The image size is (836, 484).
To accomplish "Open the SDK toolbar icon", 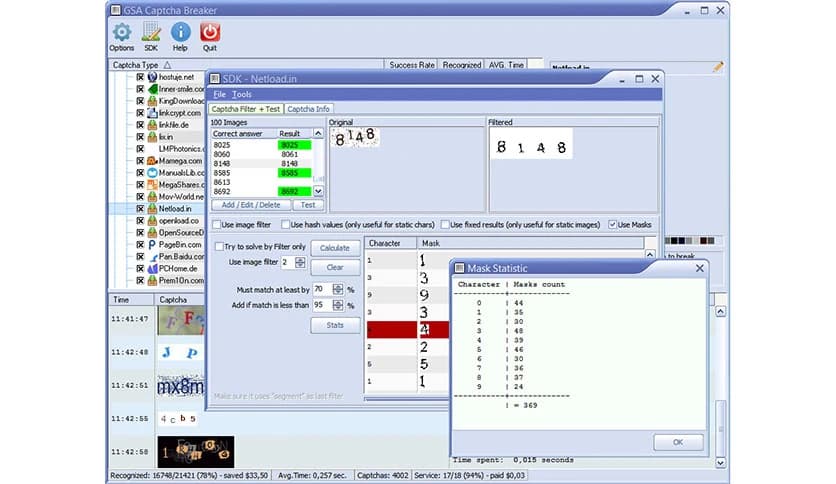I will click(151, 33).
